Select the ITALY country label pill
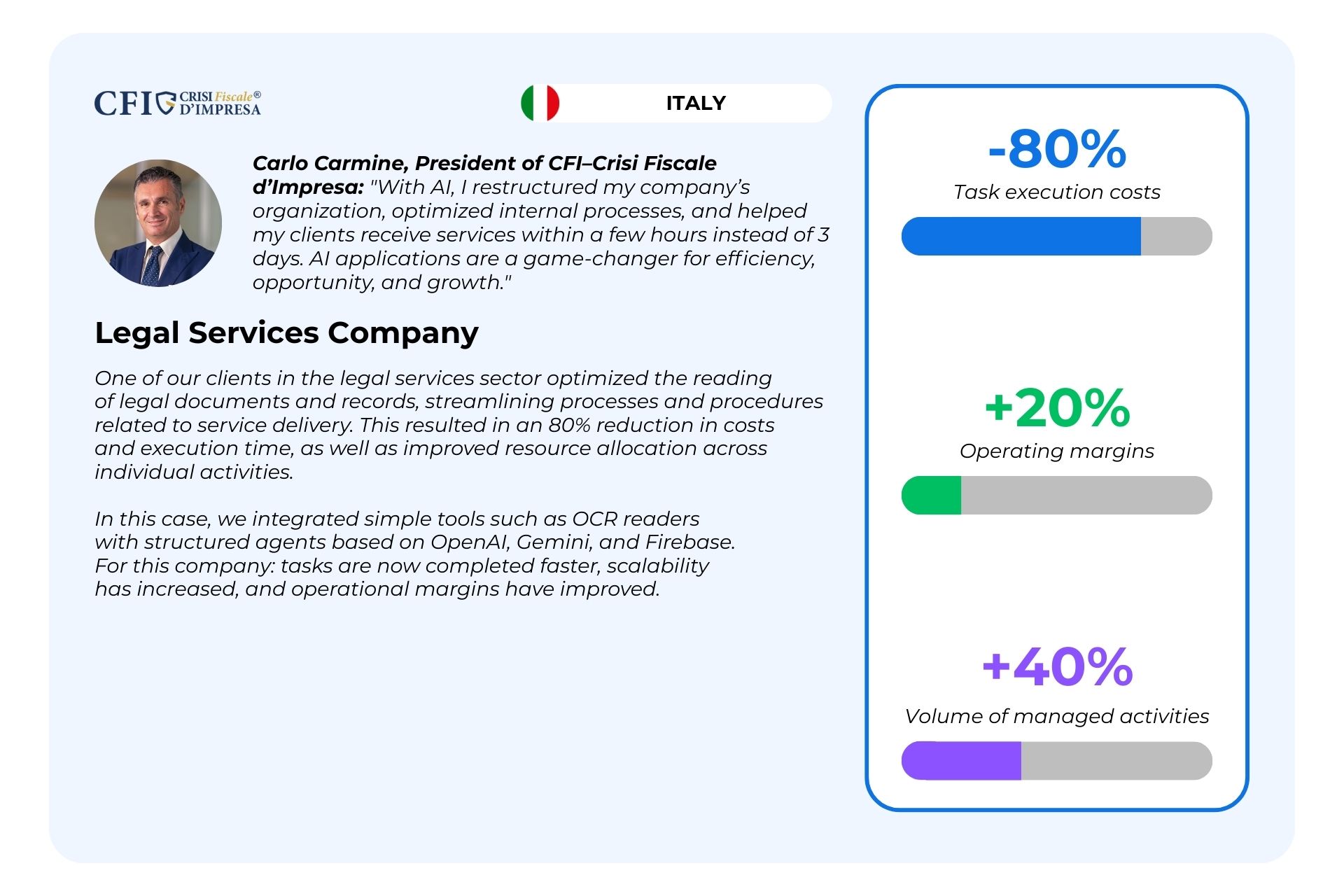The width and height of the screenshot is (1344, 896). [676, 103]
